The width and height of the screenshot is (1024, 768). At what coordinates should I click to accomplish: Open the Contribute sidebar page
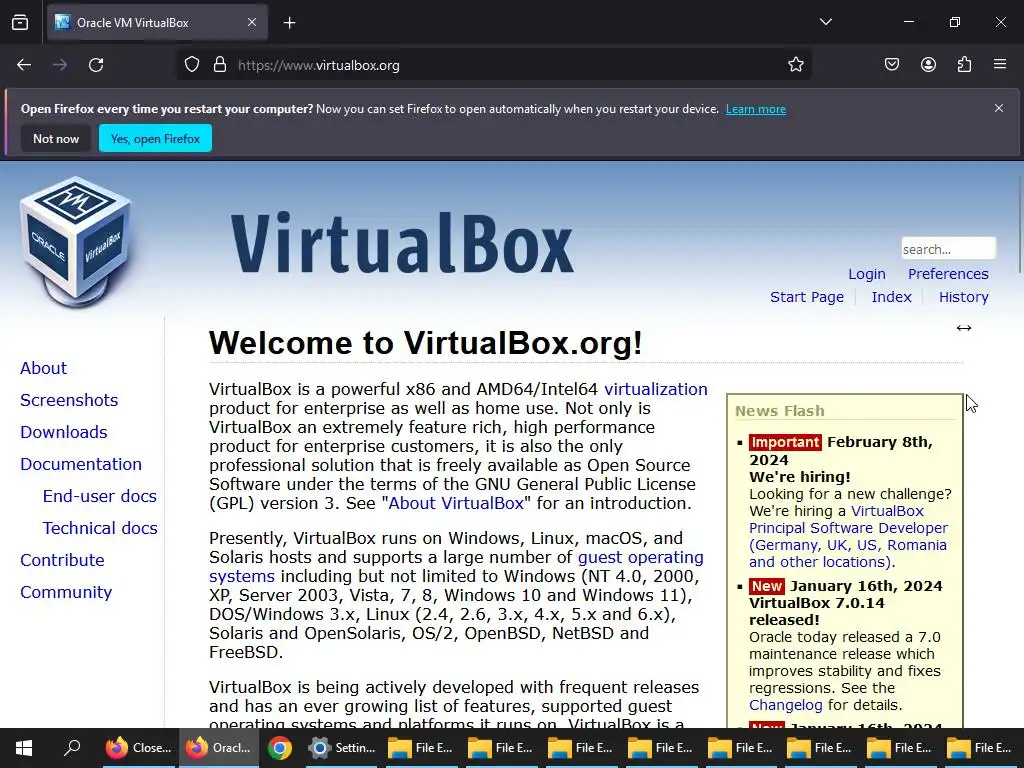click(62, 560)
